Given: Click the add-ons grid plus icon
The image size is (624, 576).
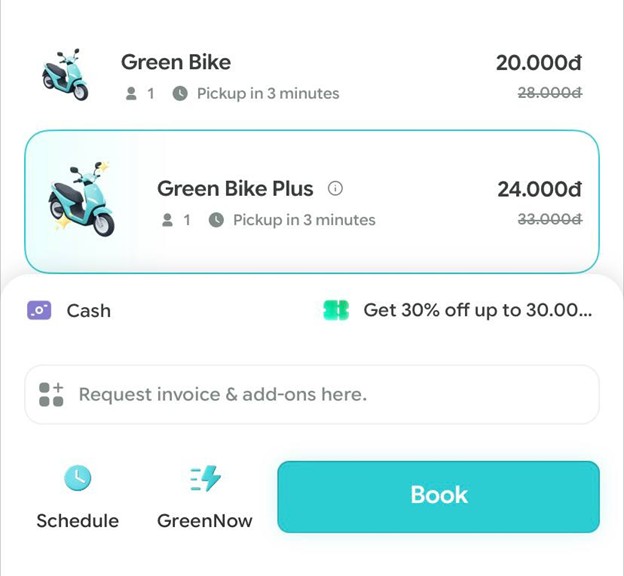Looking at the screenshot, I should pyautogui.click(x=51, y=394).
